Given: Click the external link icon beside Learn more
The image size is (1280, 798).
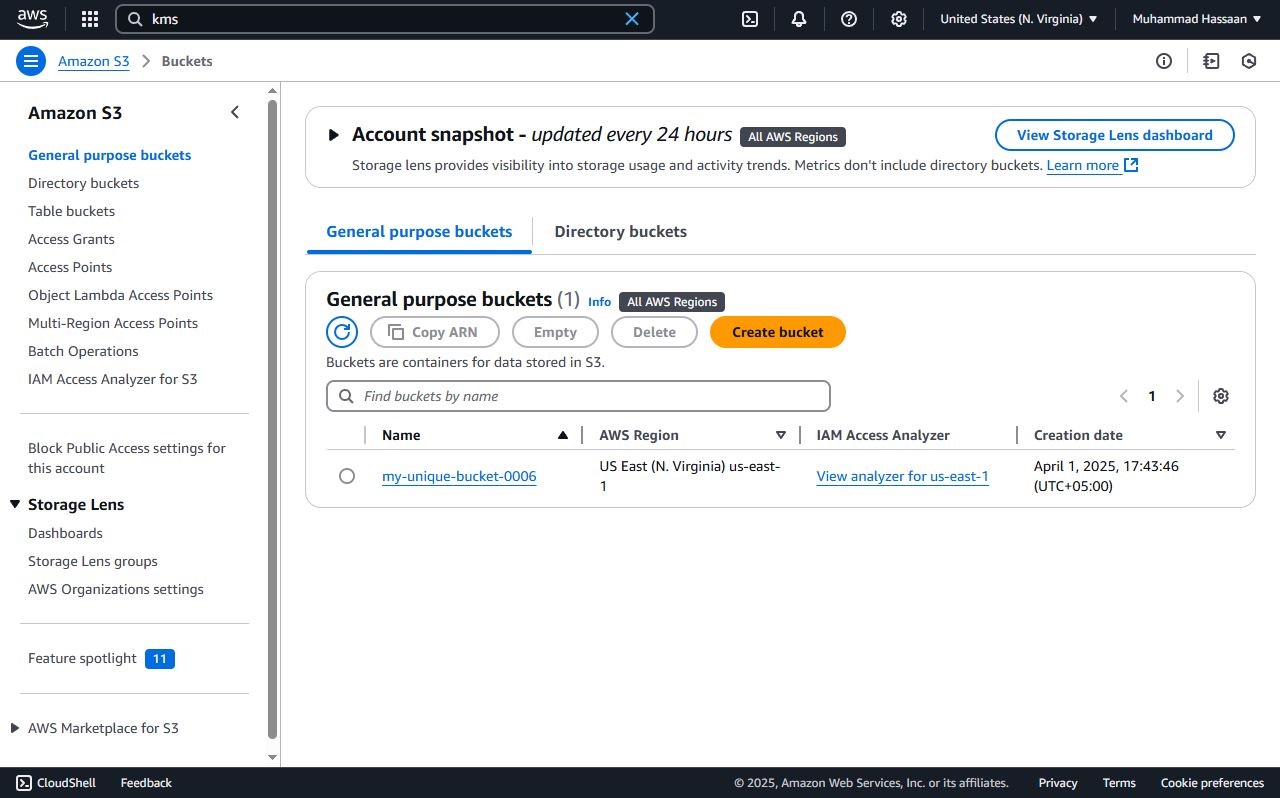Looking at the screenshot, I should point(1131,165).
